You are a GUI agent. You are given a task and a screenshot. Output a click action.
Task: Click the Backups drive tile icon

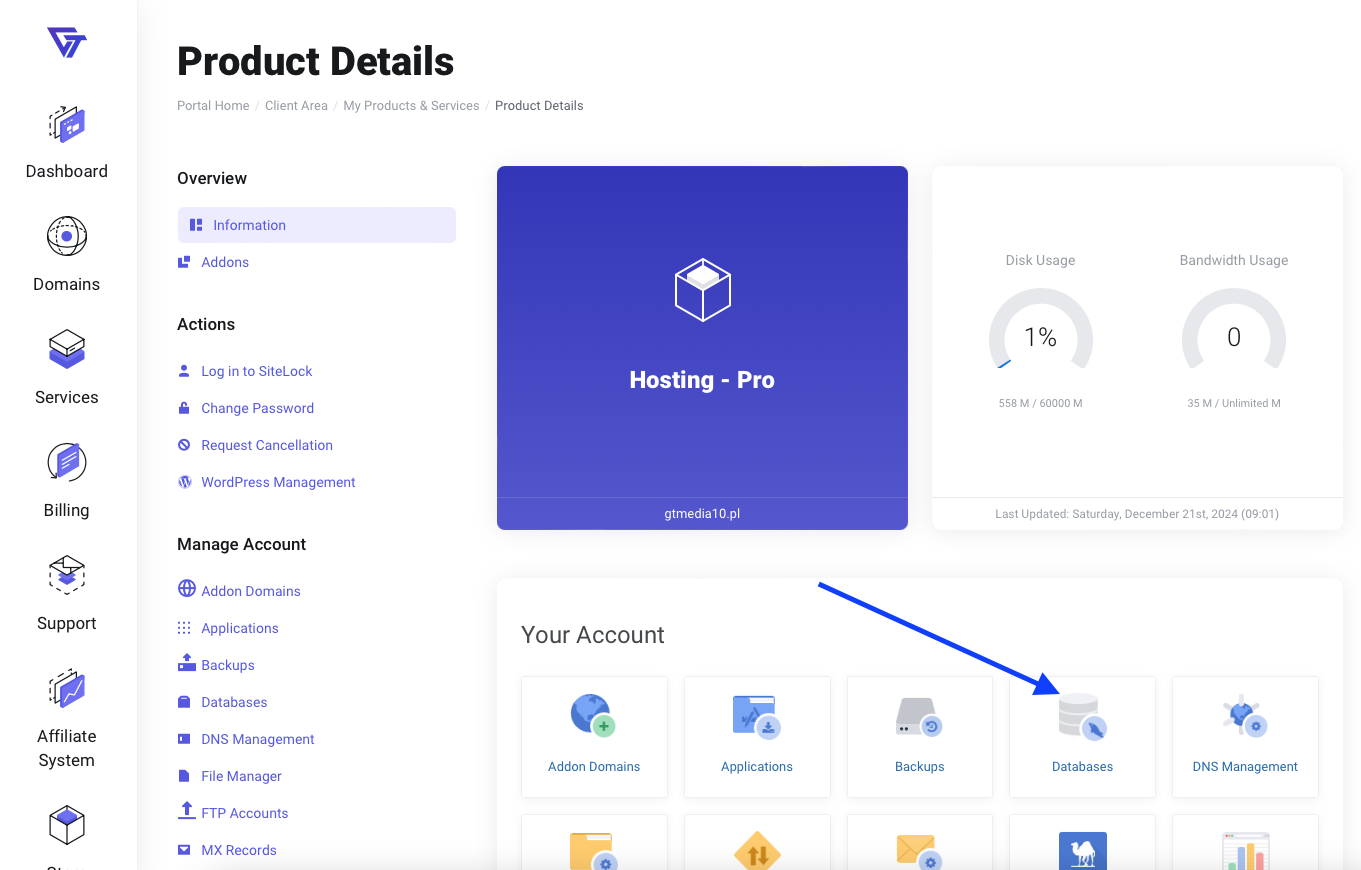pos(919,718)
